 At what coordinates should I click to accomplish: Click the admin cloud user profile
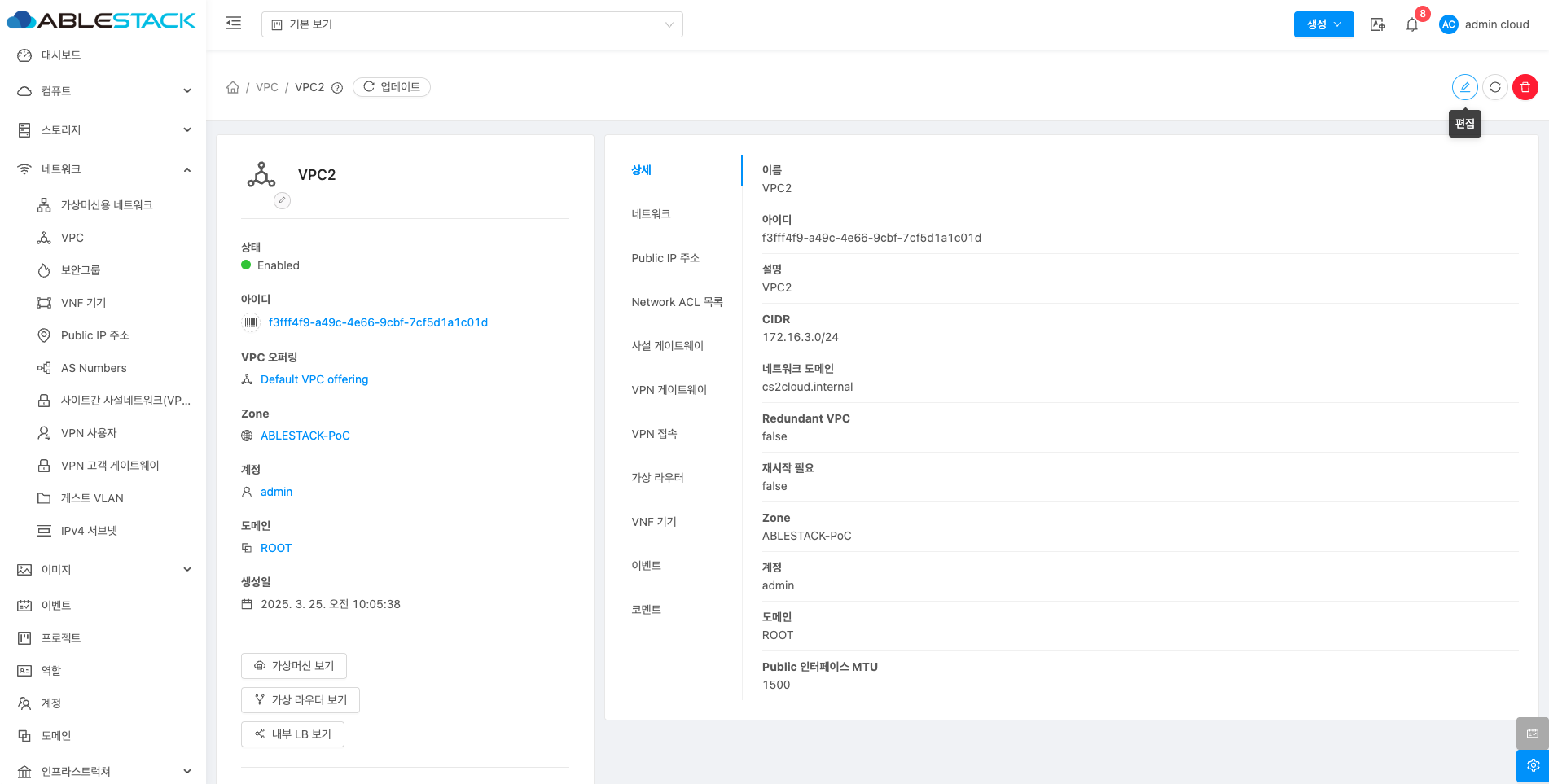coord(1485,24)
